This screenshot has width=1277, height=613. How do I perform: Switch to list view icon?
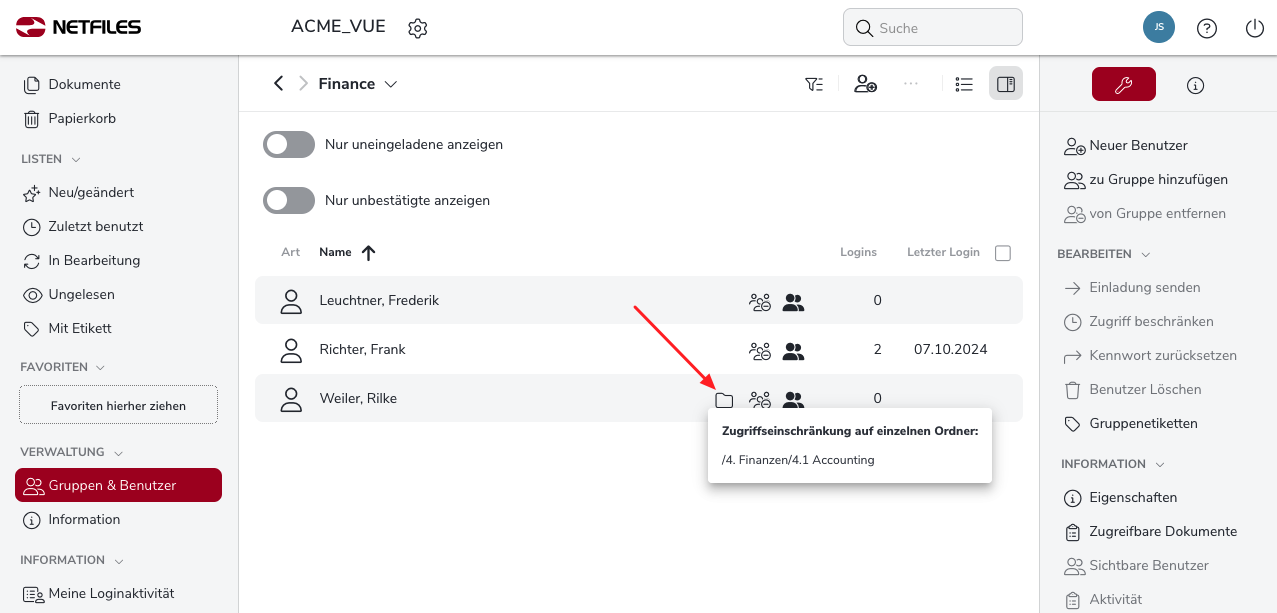(964, 84)
